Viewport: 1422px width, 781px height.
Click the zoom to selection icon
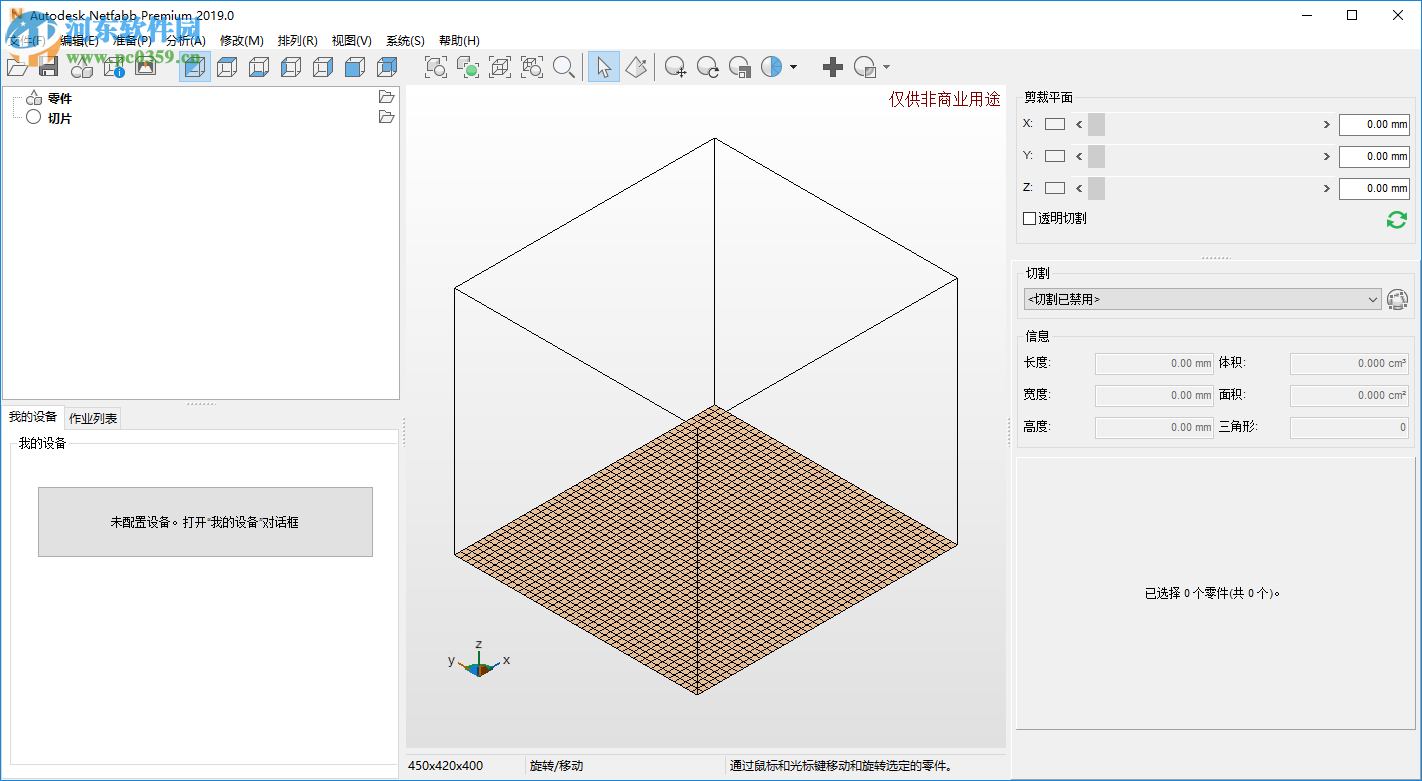[x=468, y=67]
